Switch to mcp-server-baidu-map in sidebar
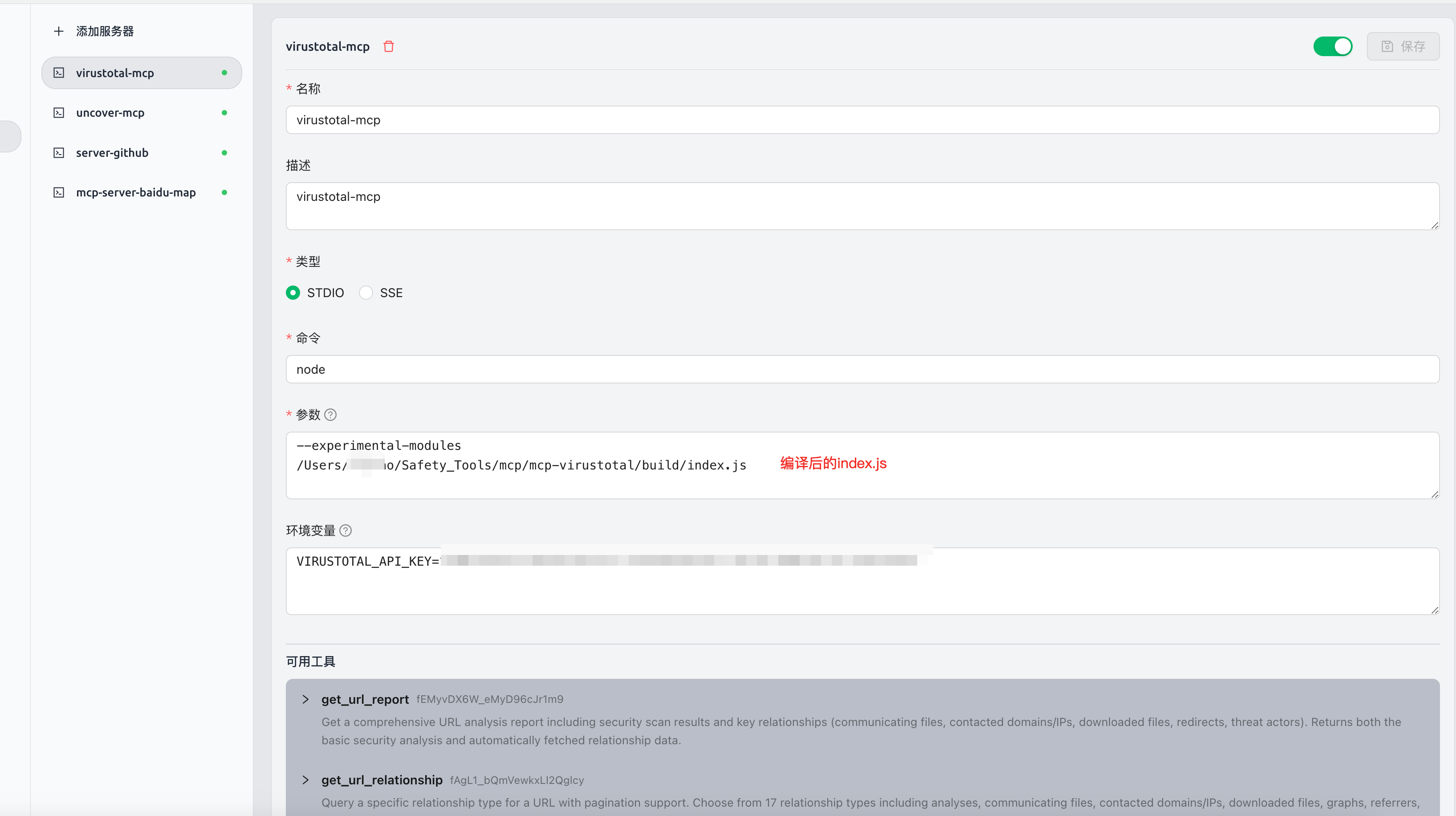Screen dimensions: 1456x816 tap(136, 192)
